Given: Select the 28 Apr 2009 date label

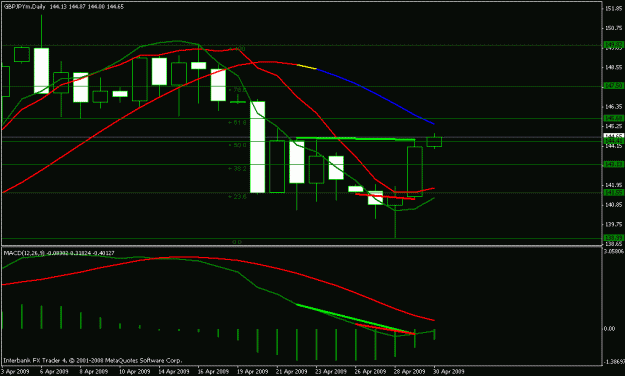Looking at the screenshot, I should click(x=409, y=372).
